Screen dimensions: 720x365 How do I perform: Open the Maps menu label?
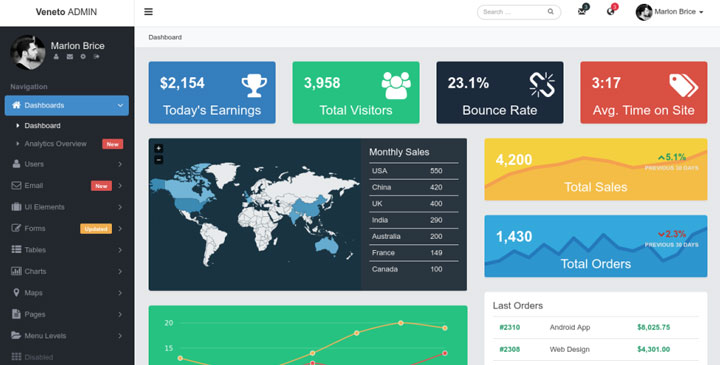point(33,292)
